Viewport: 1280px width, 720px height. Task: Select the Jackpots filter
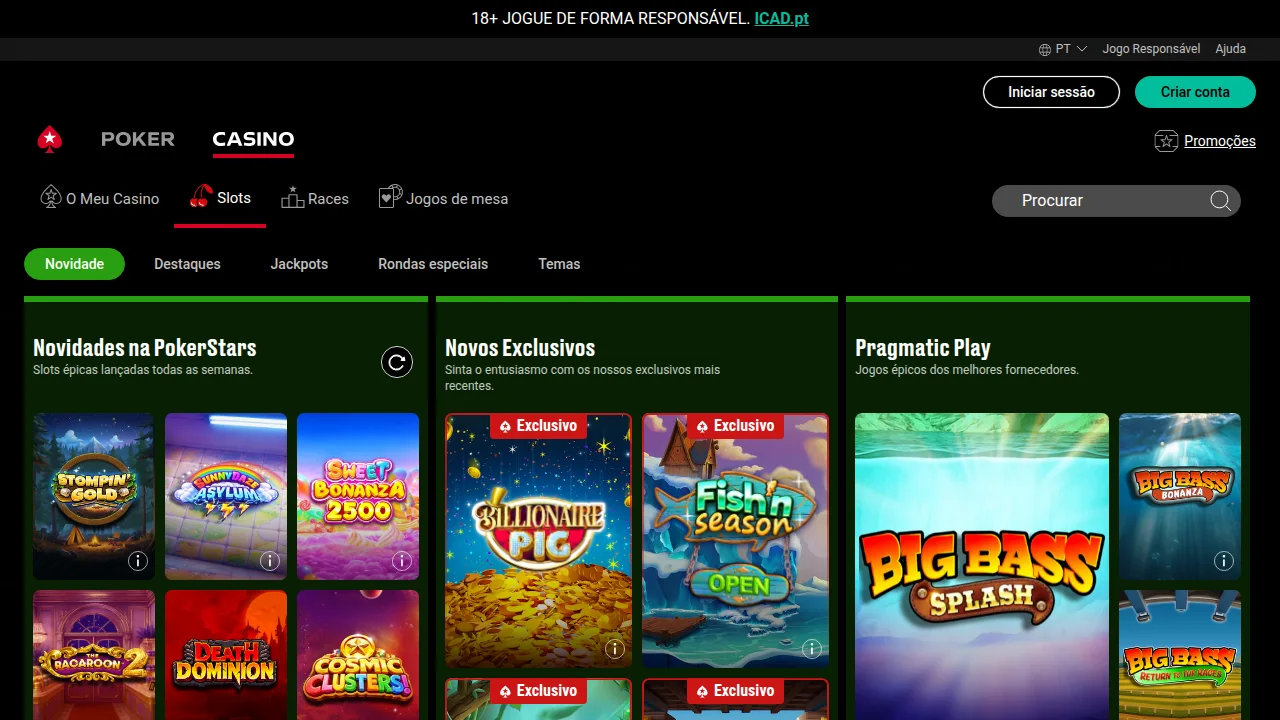[299, 264]
